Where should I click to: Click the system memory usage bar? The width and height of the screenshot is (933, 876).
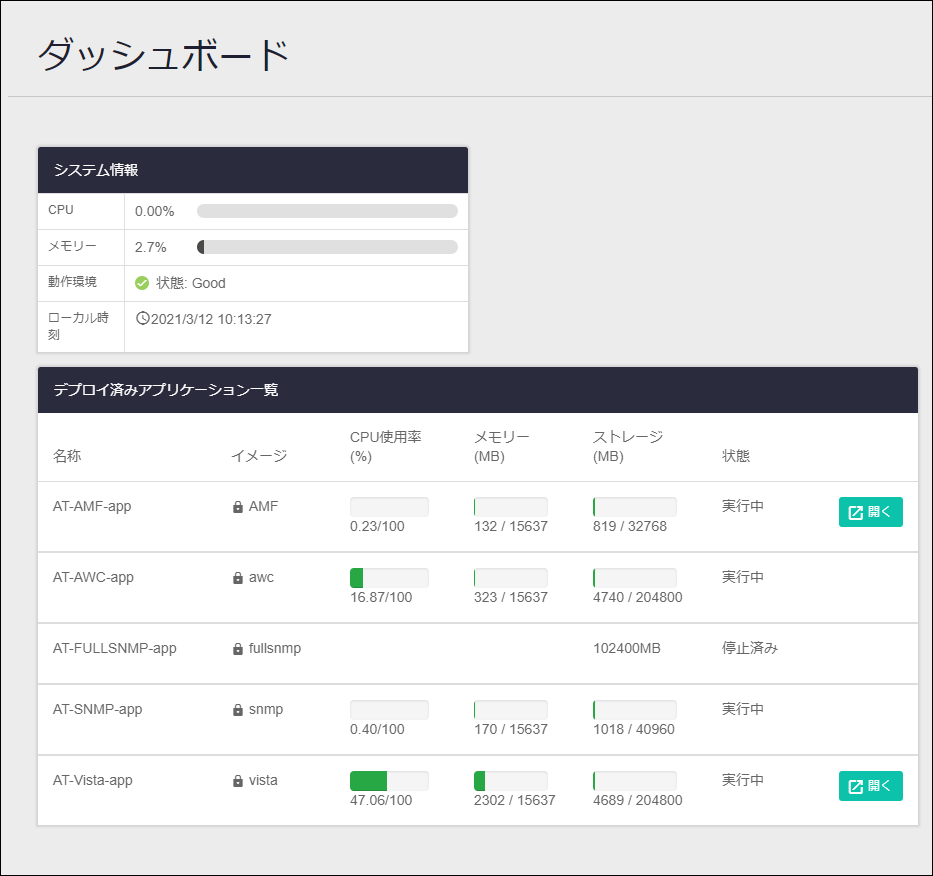click(327, 247)
